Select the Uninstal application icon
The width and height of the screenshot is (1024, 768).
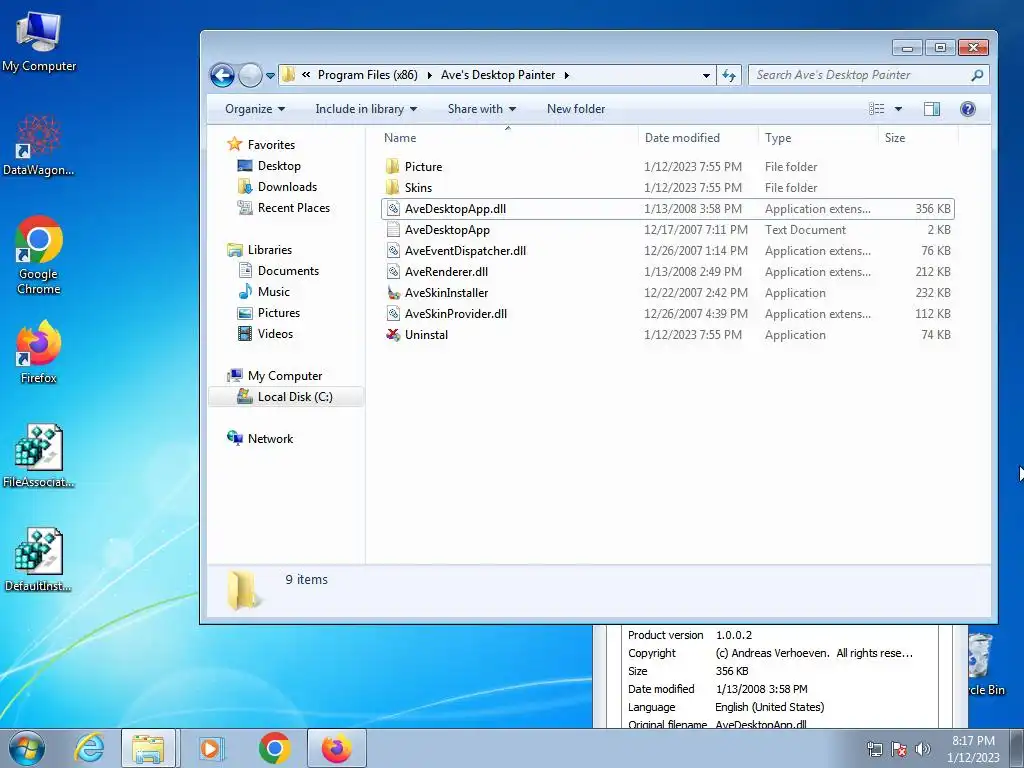click(392, 335)
